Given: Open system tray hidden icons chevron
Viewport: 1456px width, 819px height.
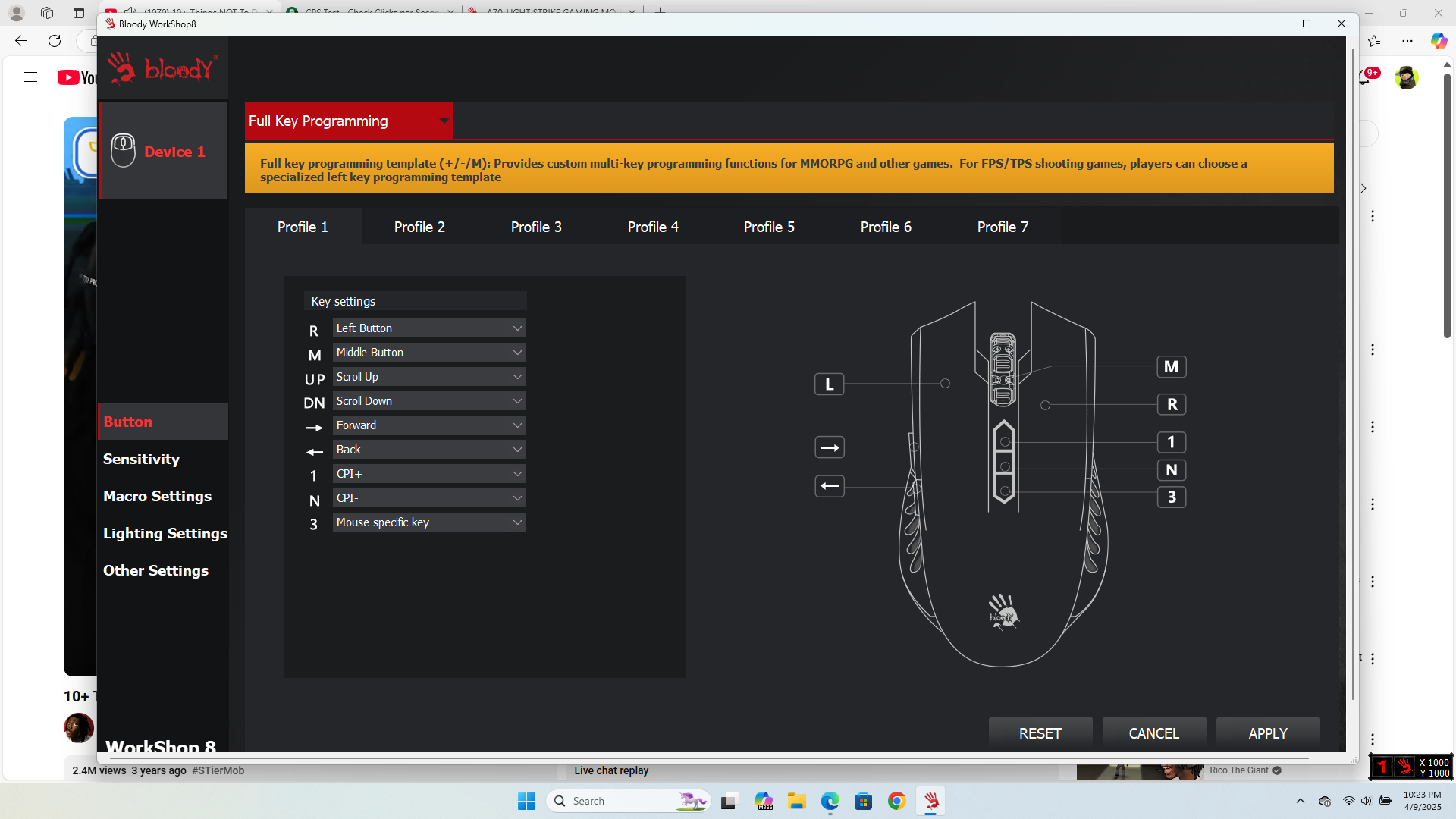Looking at the screenshot, I should coord(1301,801).
